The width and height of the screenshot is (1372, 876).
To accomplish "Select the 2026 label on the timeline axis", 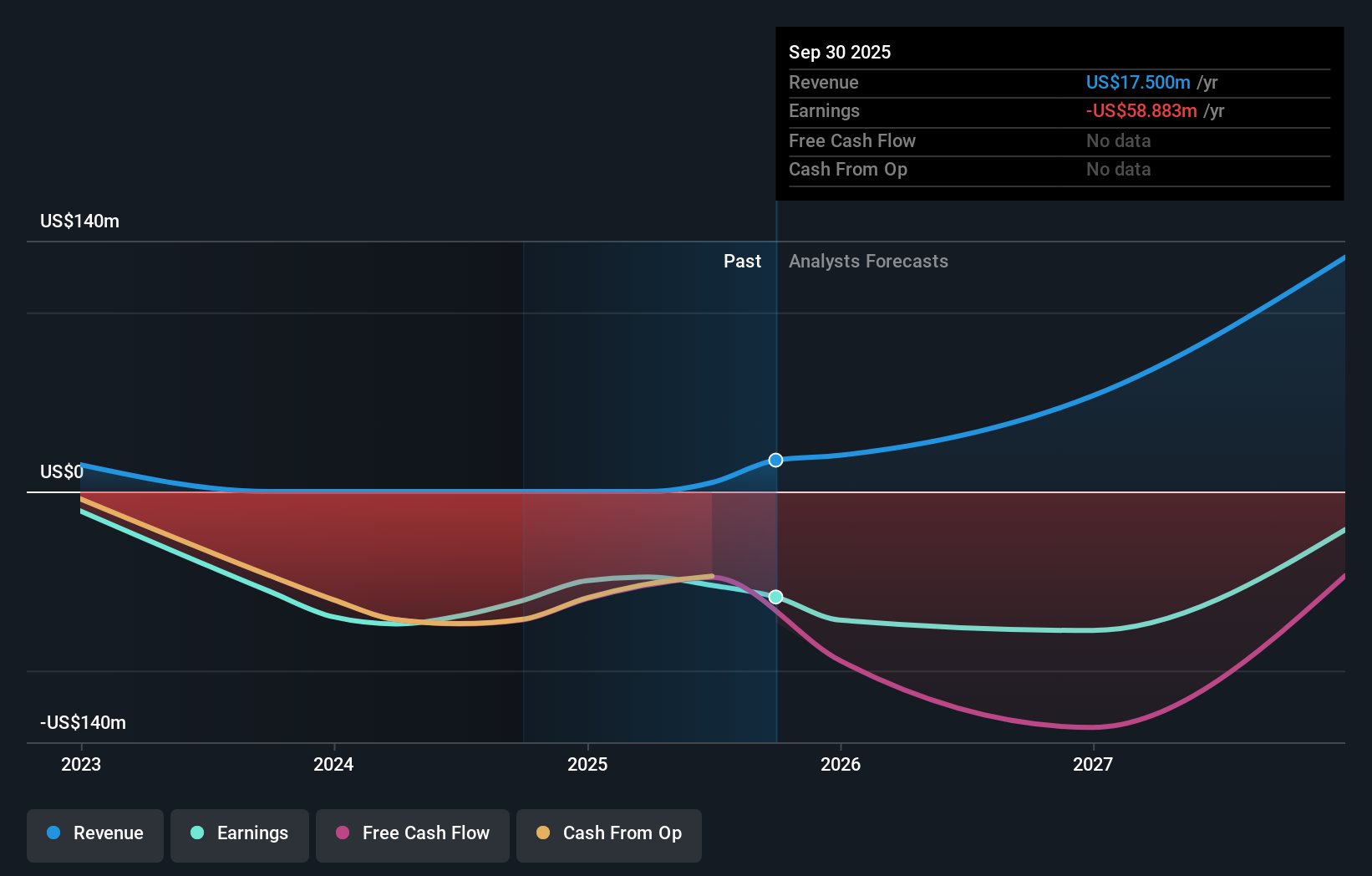I will [842, 764].
